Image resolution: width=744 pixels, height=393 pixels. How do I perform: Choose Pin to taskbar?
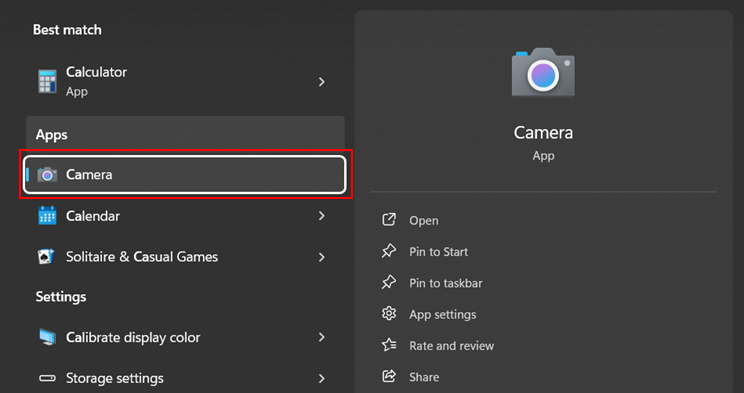446,283
